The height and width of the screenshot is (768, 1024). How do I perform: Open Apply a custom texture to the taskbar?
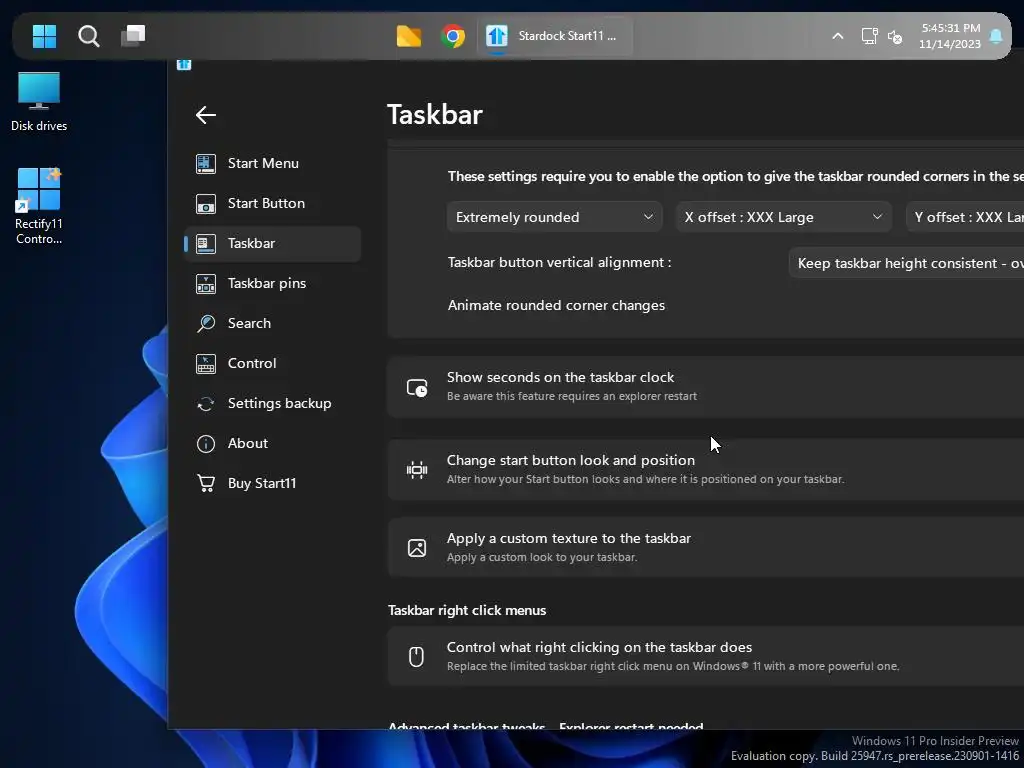(705, 547)
